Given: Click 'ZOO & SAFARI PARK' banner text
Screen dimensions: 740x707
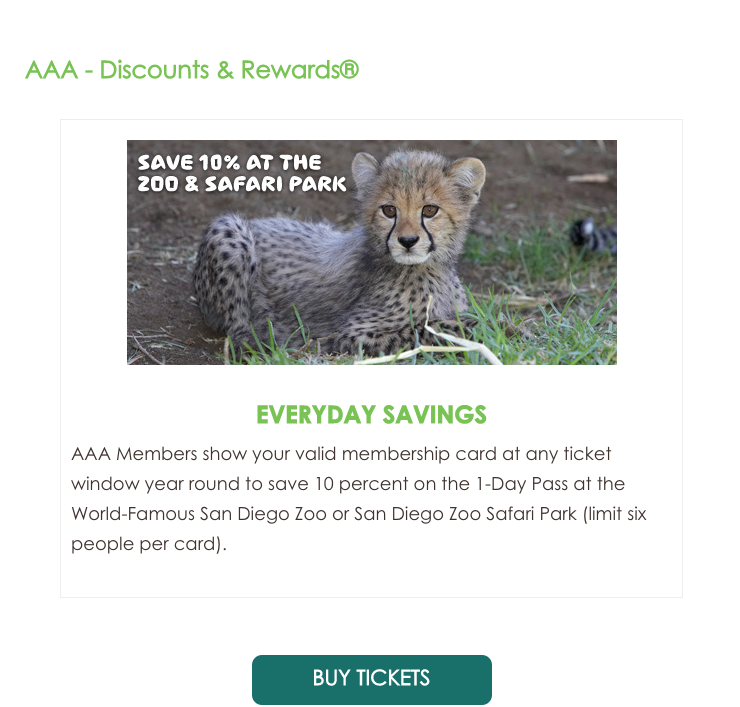Looking at the screenshot, I should pyautogui.click(x=242, y=184).
